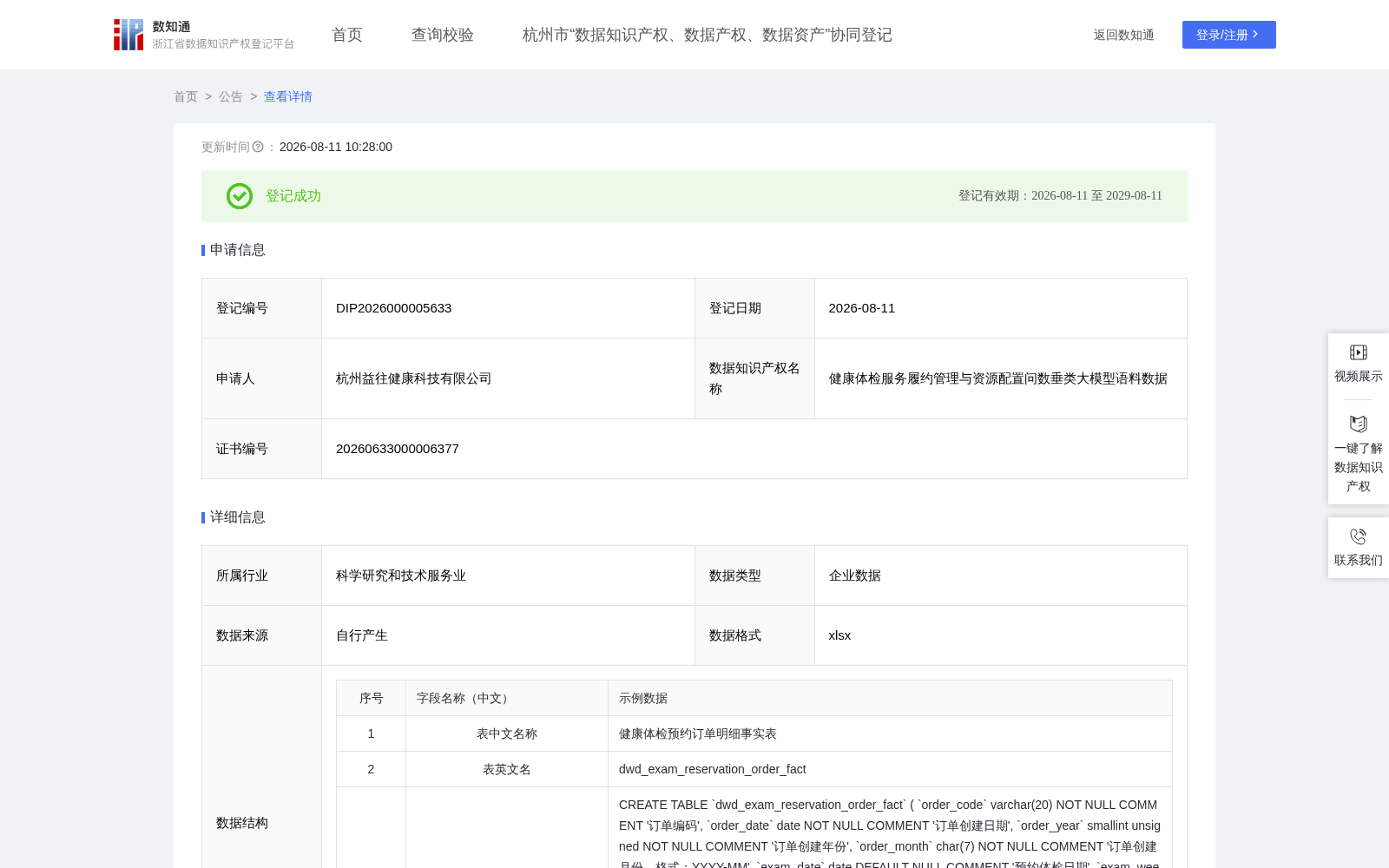The width and height of the screenshot is (1389, 868).
Task: Click the 视频展示 sidebar label
Action: click(x=1359, y=376)
